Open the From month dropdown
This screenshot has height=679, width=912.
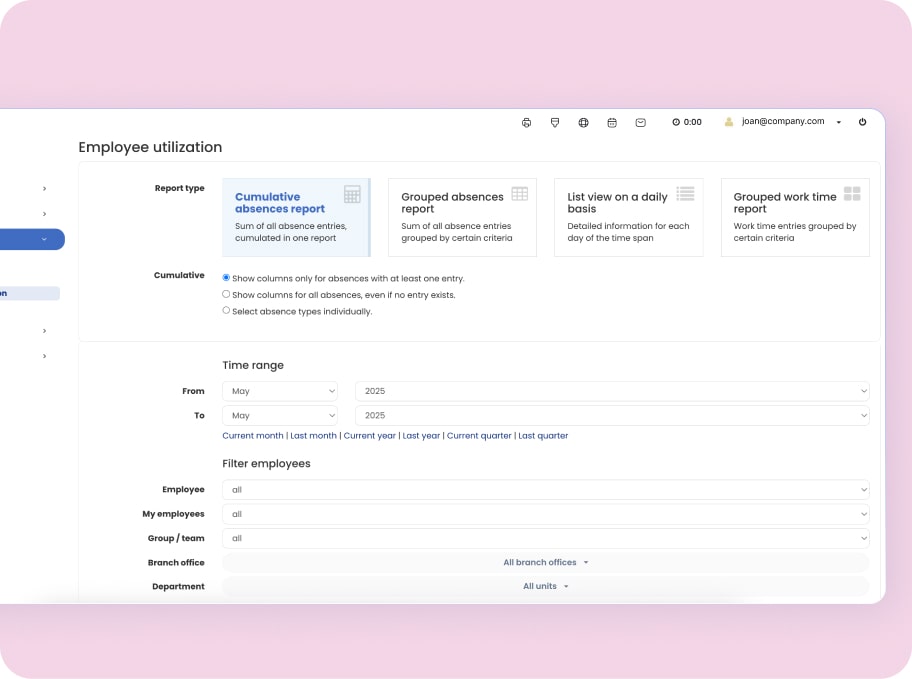point(280,391)
